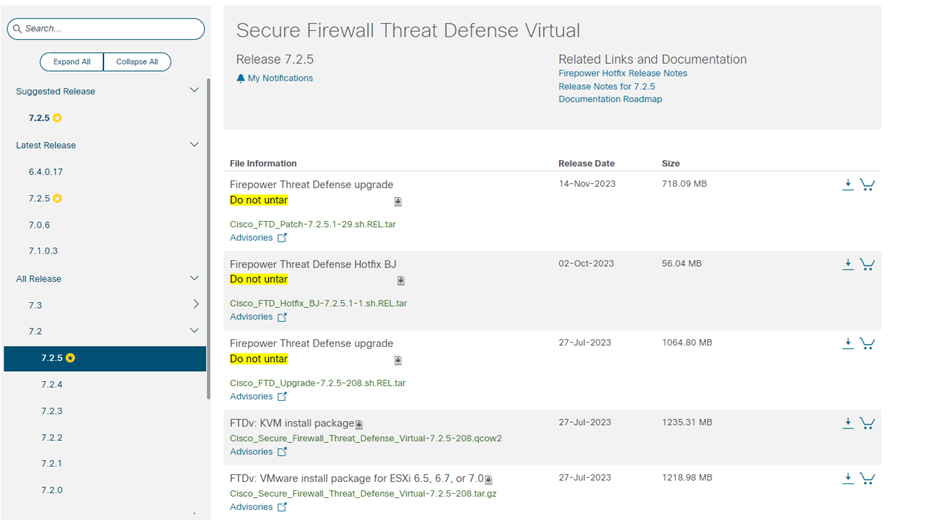The image size is (940, 526).
Task: Download Cisco_FTD_Upgrade-7.2.5-208 file
Action: 848,344
